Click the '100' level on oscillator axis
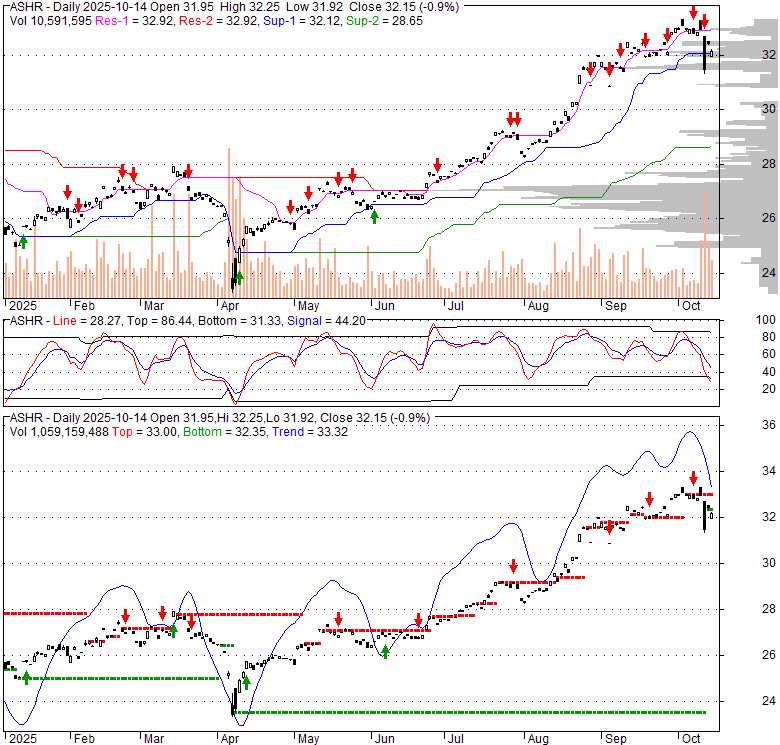The image size is (780, 745). point(766,320)
